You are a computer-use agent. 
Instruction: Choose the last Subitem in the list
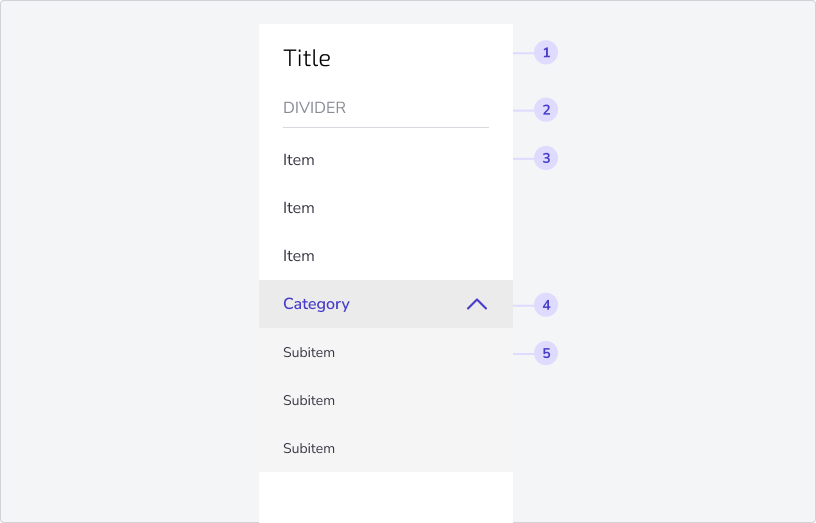(x=386, y=448)
